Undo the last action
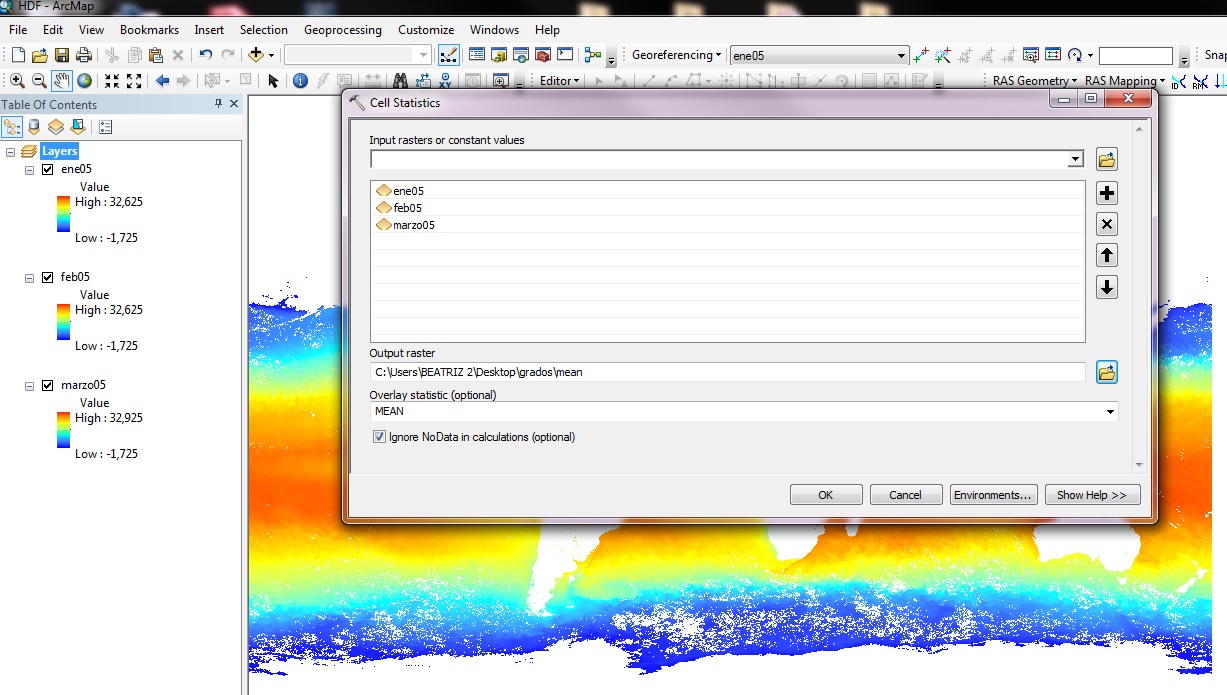Screen dimensions: 1227x695 click(205, 55)
